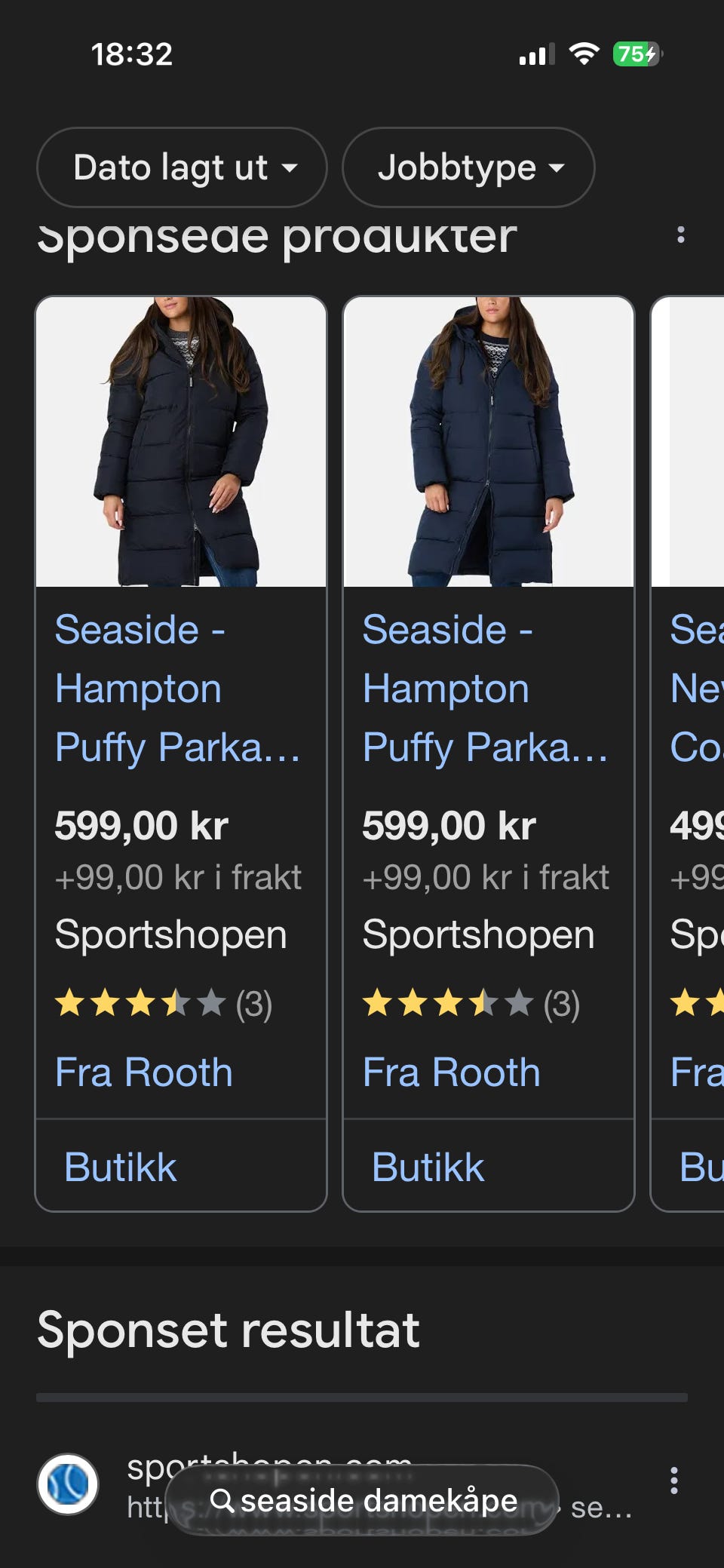This screenshot has height=1568, width=724.
Task: Tap the "seaside damekåpe" search pill
Action: click(x=362, y=1500)
